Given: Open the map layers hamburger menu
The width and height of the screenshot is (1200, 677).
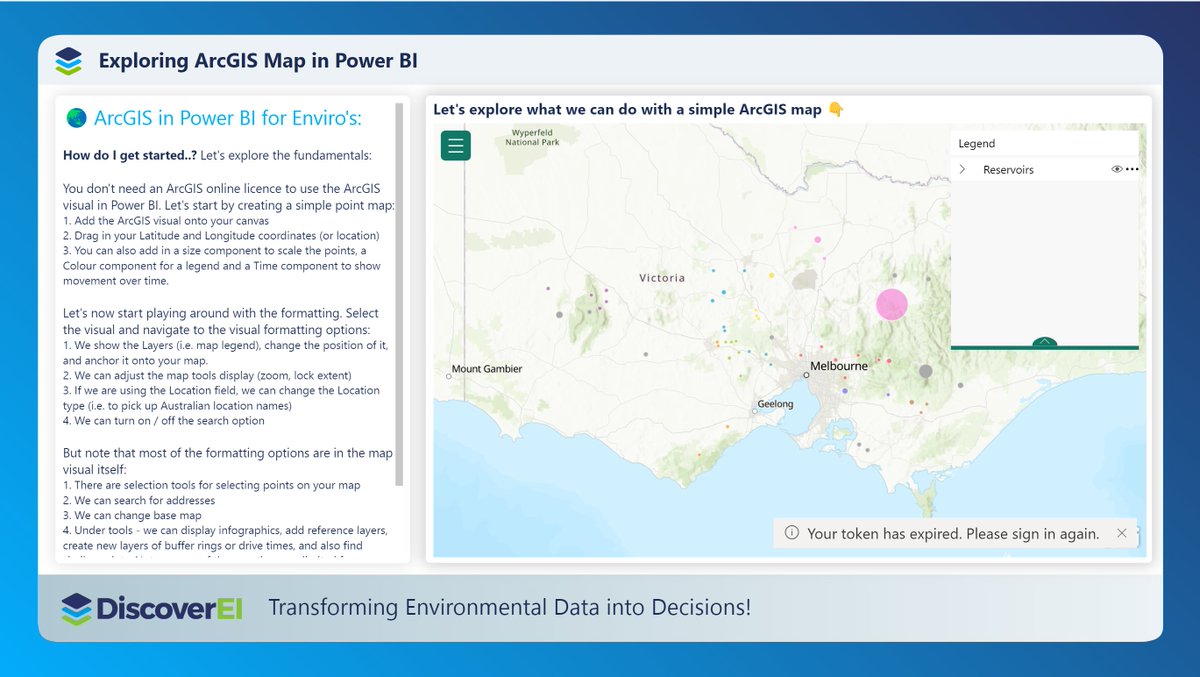Looking at the screenshot, I should point(455,145).
